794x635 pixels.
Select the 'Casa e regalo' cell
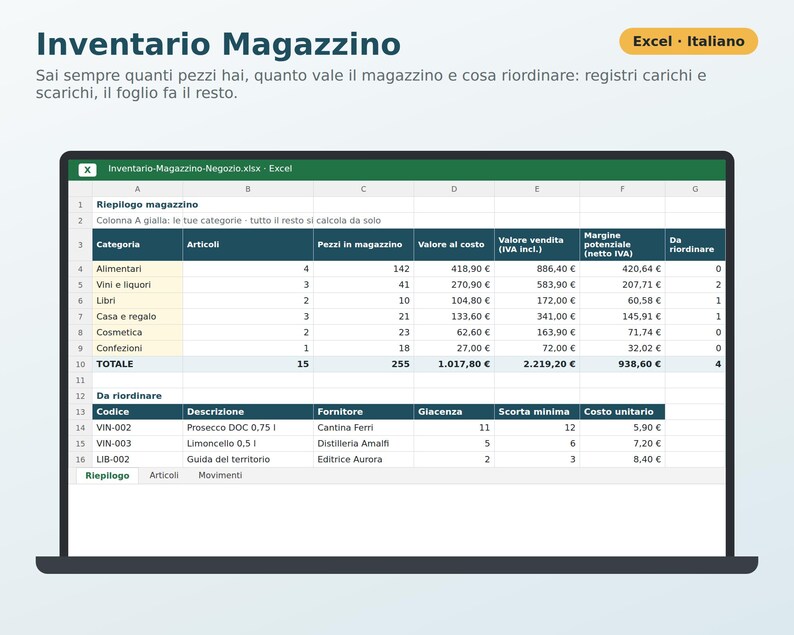(137, 316)
